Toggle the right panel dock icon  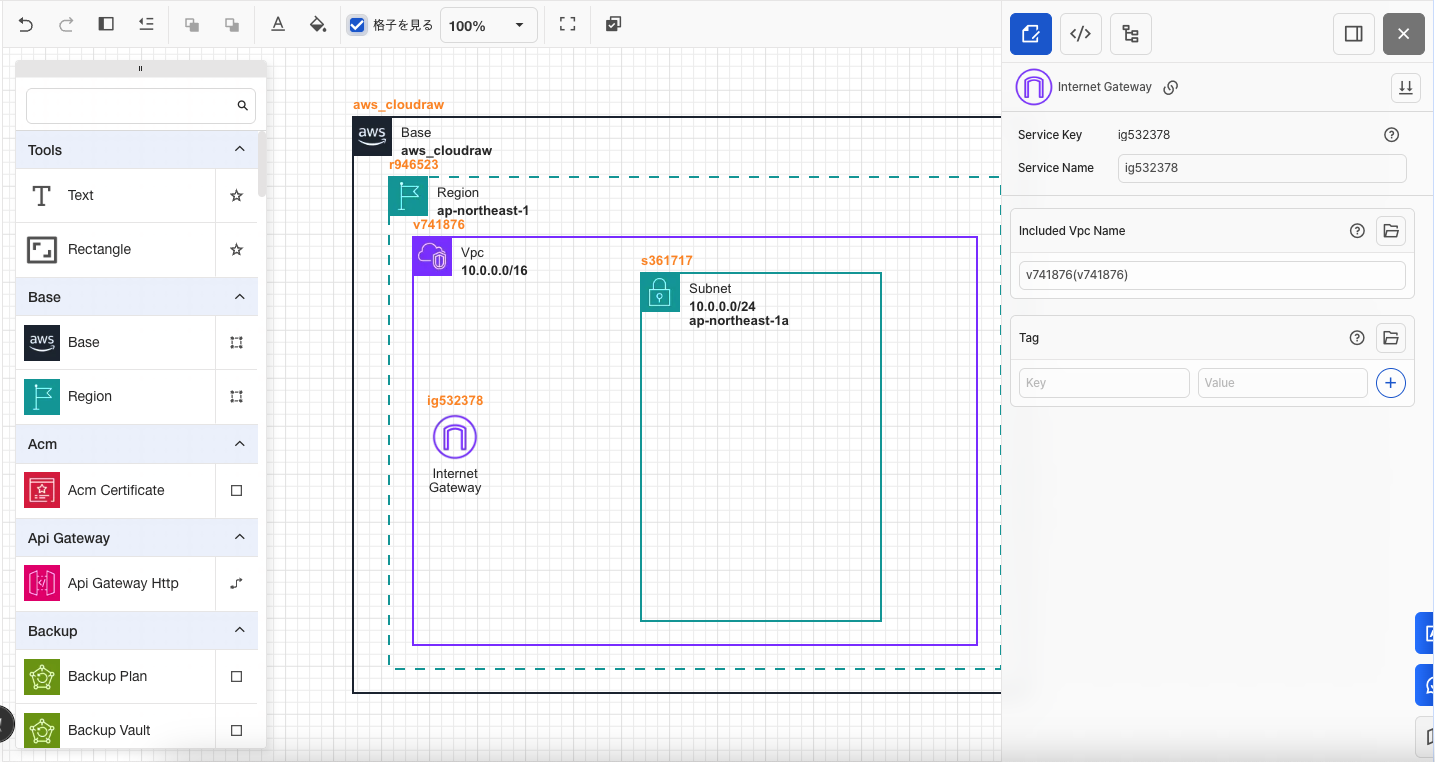1354,34
